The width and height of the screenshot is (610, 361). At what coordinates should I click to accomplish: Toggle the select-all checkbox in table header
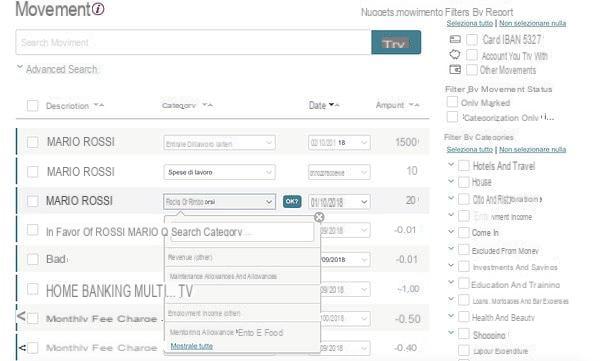[33, 106]
